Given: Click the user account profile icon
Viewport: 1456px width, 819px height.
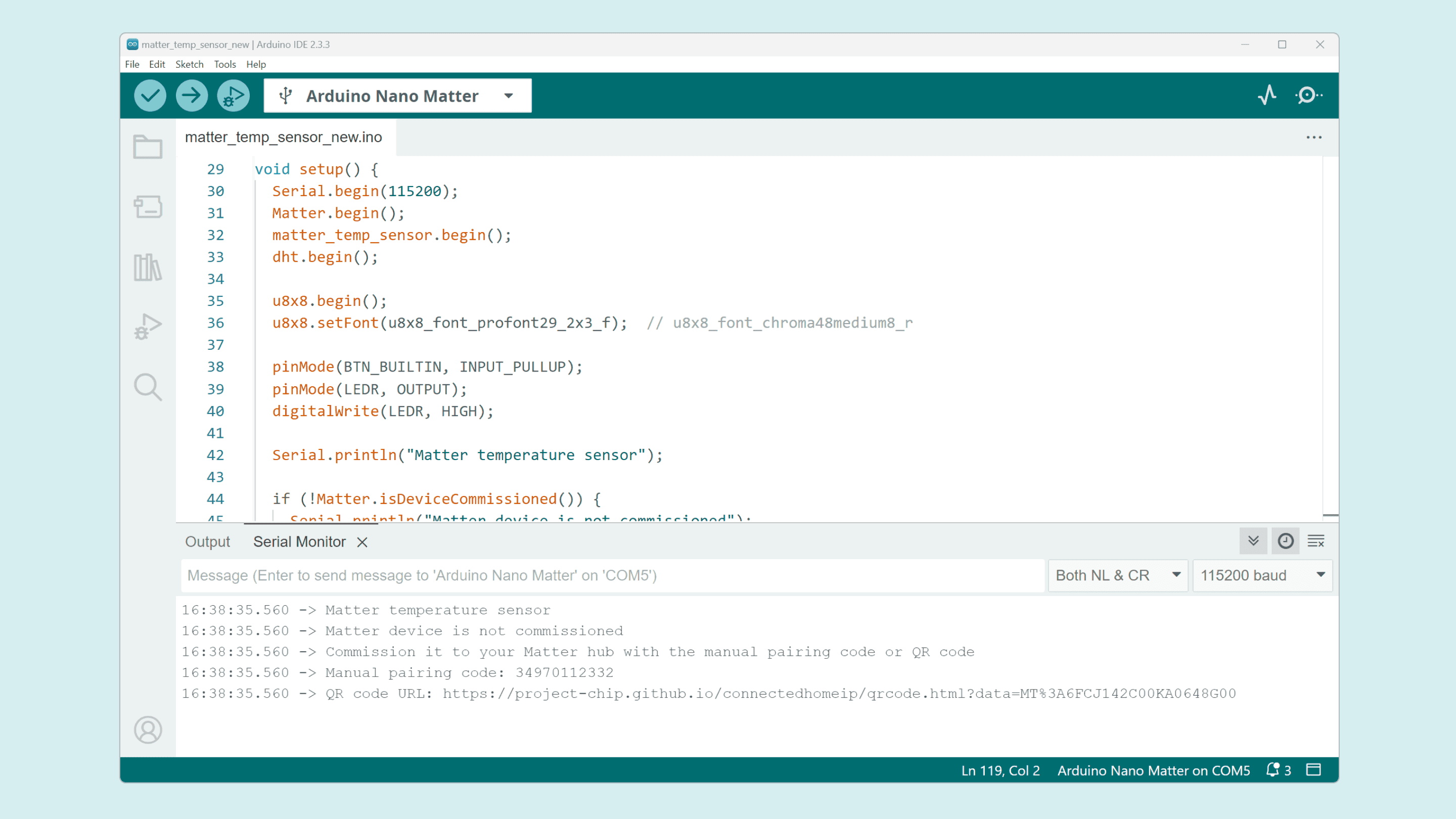Looking at the screenshot, I should click(x=148, y=730).
